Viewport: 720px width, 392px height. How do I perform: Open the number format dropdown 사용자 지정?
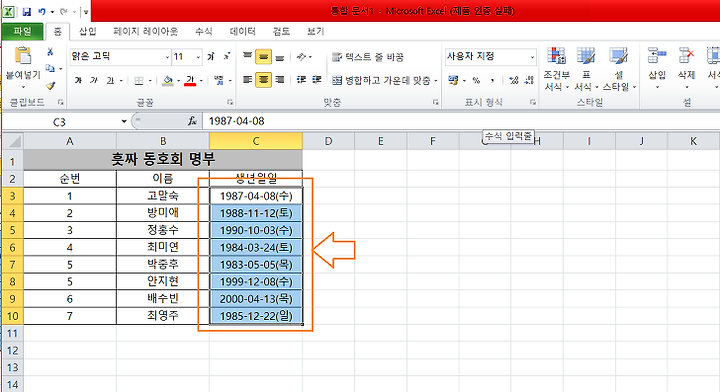pyautogui.click(x=532, y=57)
